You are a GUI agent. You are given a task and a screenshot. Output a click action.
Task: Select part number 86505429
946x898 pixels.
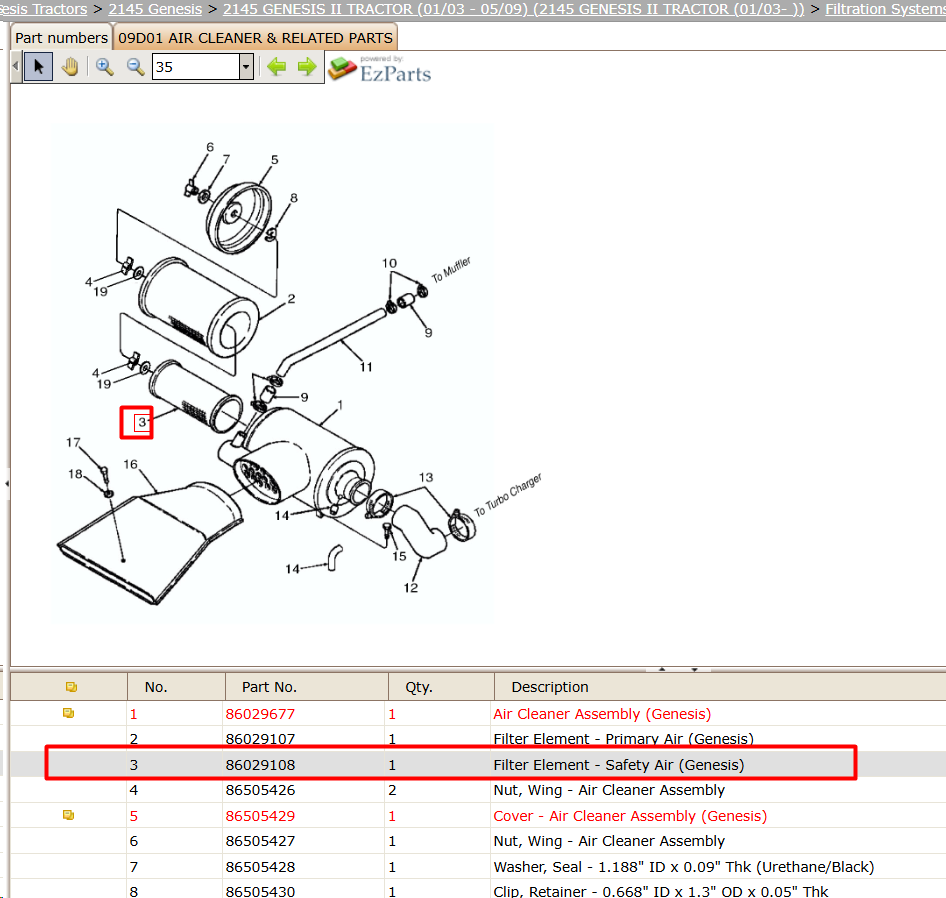tap(260, 816)
